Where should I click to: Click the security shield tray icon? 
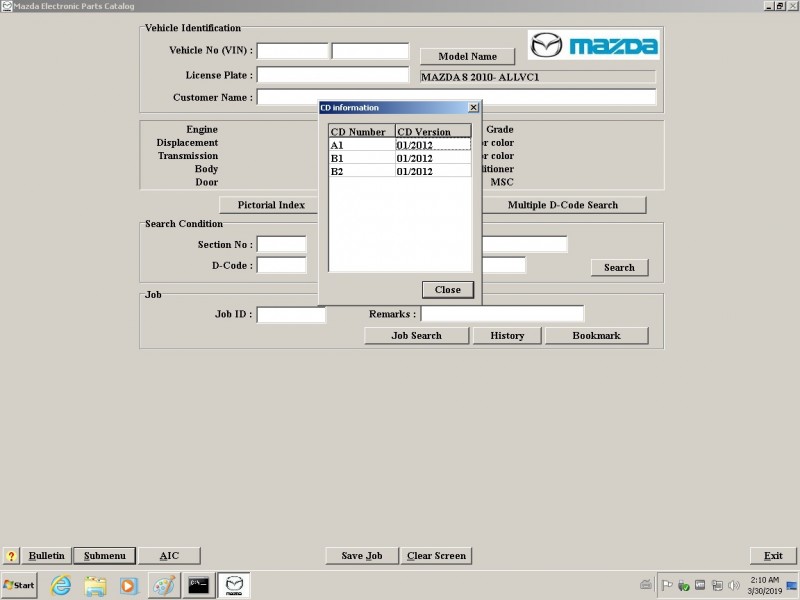684,585
